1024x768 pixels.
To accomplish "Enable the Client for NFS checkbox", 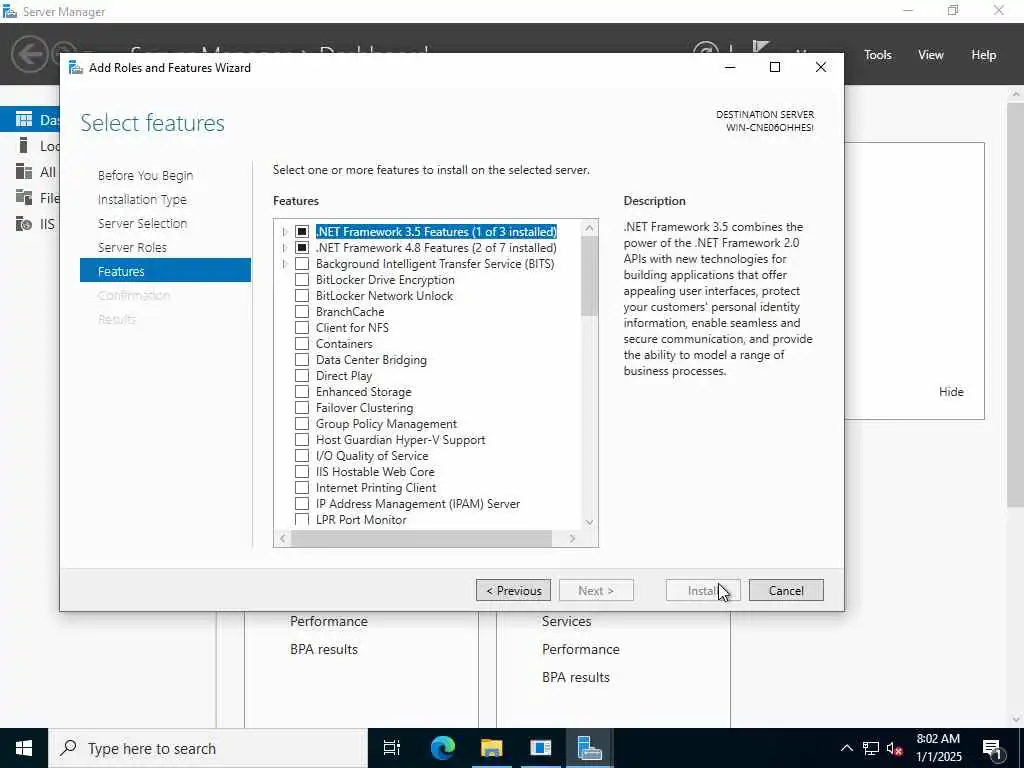I will coord(302,328).
